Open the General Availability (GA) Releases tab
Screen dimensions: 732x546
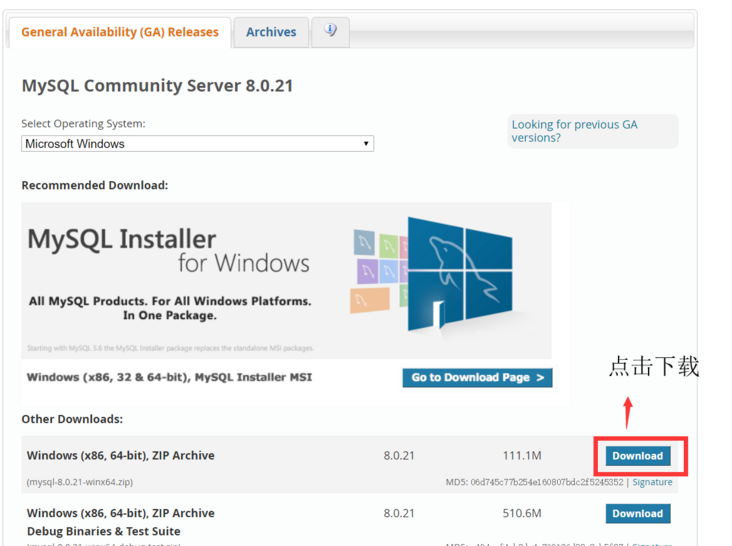pyautogui.click(x=120, y=32)
